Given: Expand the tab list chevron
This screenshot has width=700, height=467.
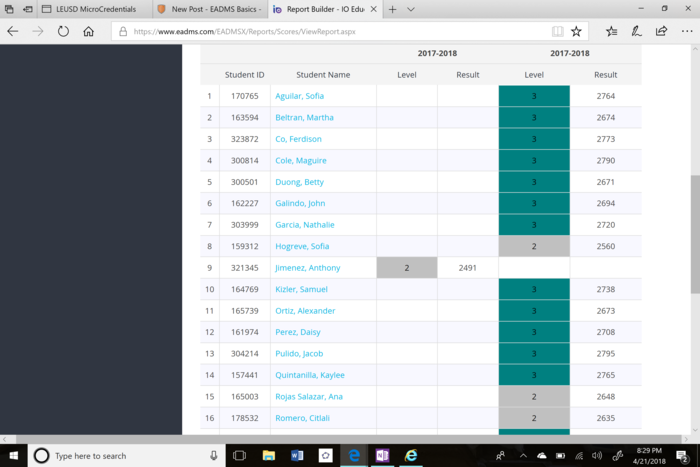Looking at the screenshot, I should click(411, 9).
